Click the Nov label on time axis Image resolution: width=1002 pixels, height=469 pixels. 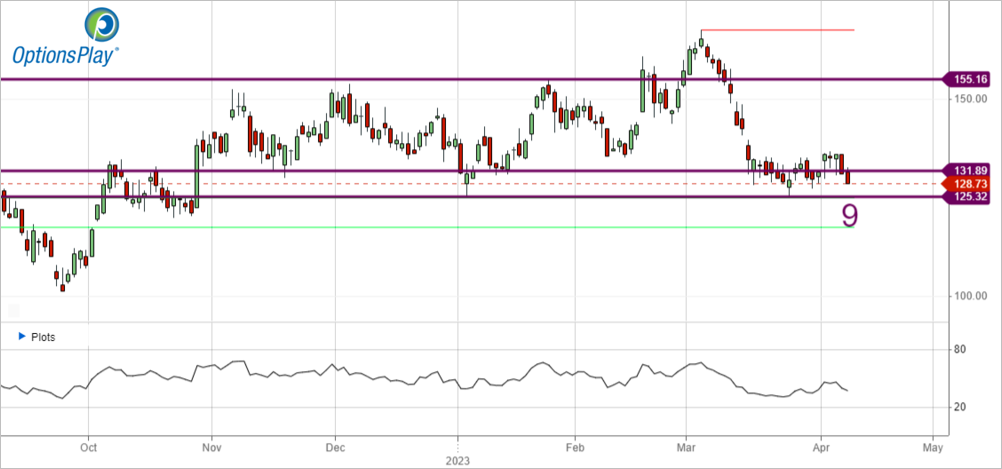(210, 448)
